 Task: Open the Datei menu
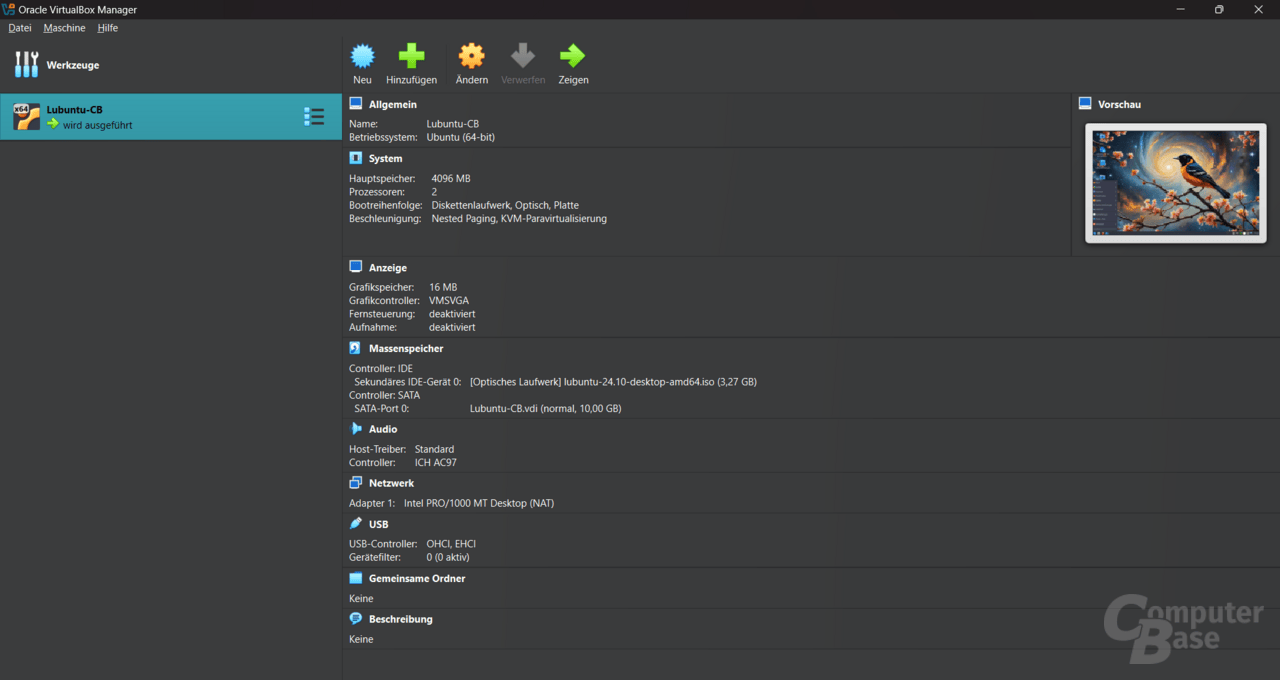coord(20,28)
